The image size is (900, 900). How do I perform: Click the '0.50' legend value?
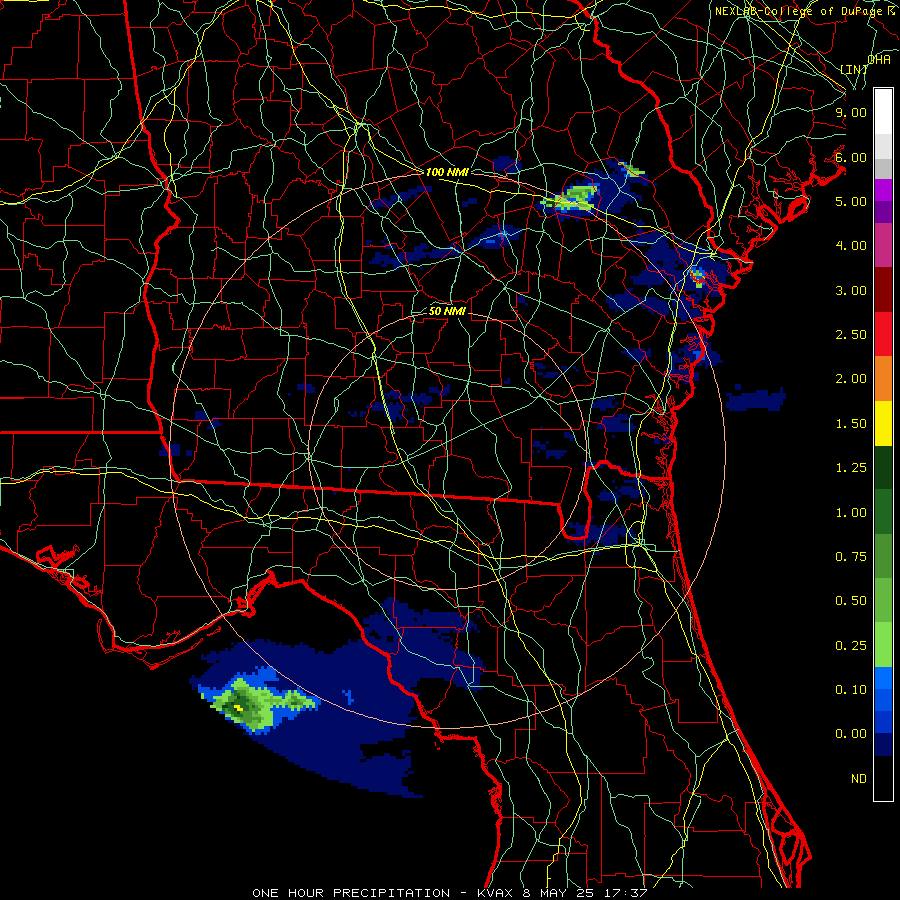click(x=851, y=600)
